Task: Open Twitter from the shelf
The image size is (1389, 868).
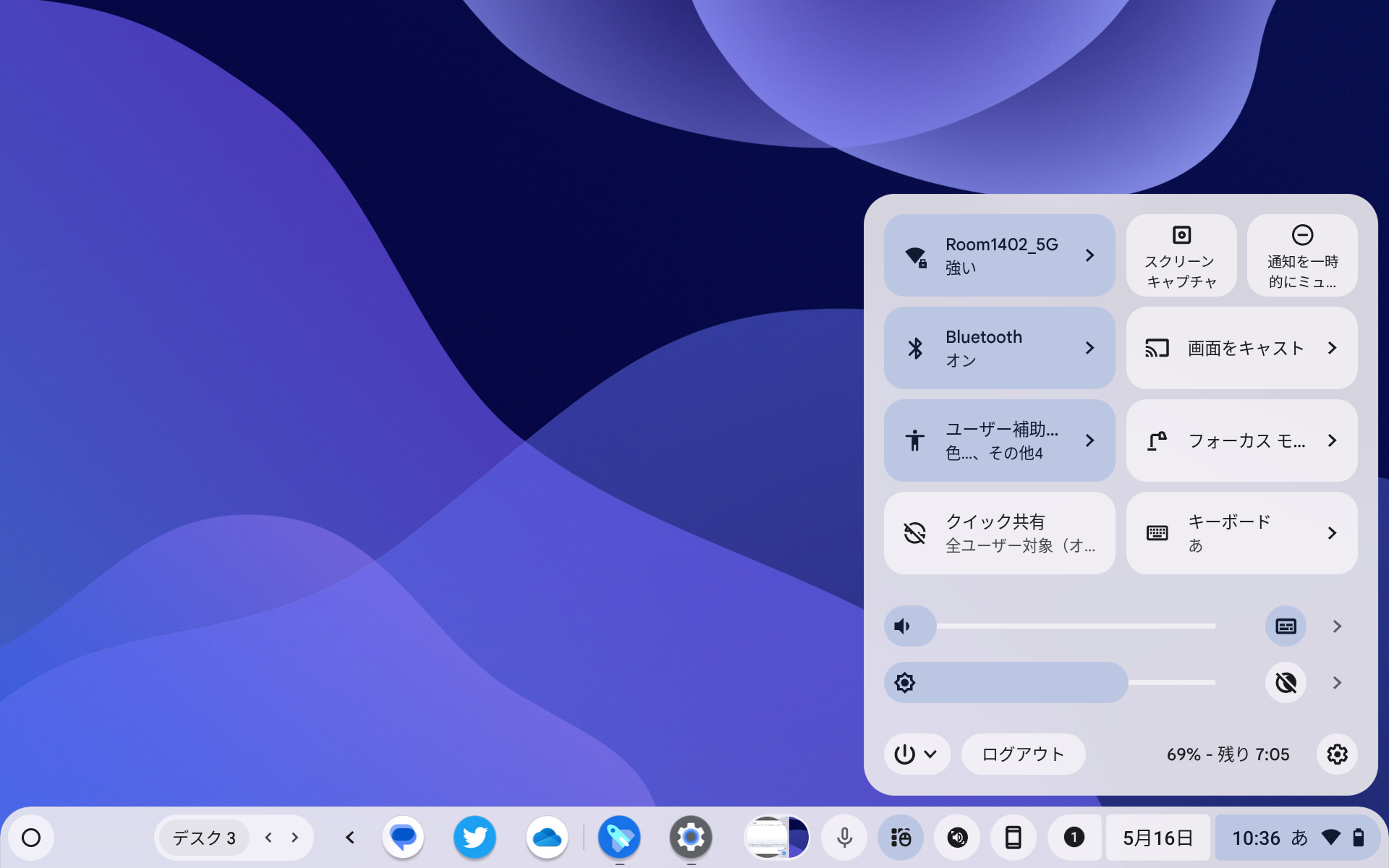Action: click(475, 837)
